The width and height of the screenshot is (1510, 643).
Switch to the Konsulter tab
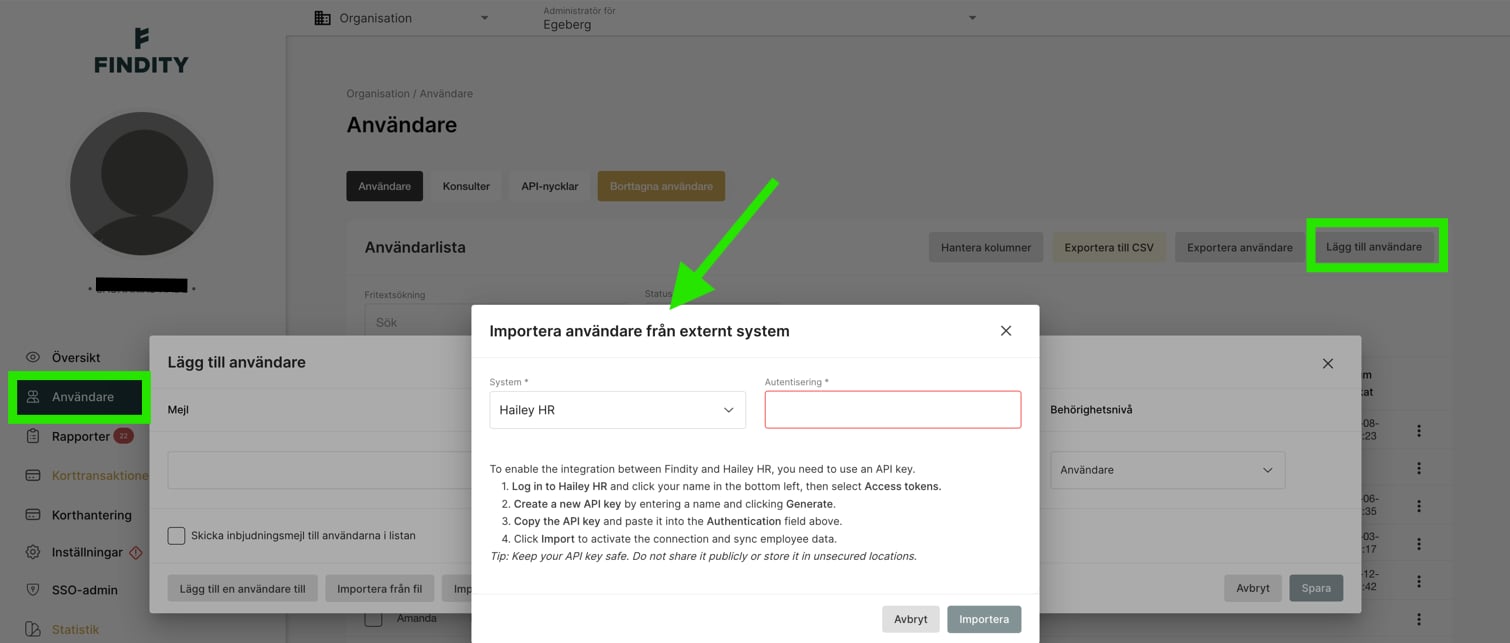466,186
